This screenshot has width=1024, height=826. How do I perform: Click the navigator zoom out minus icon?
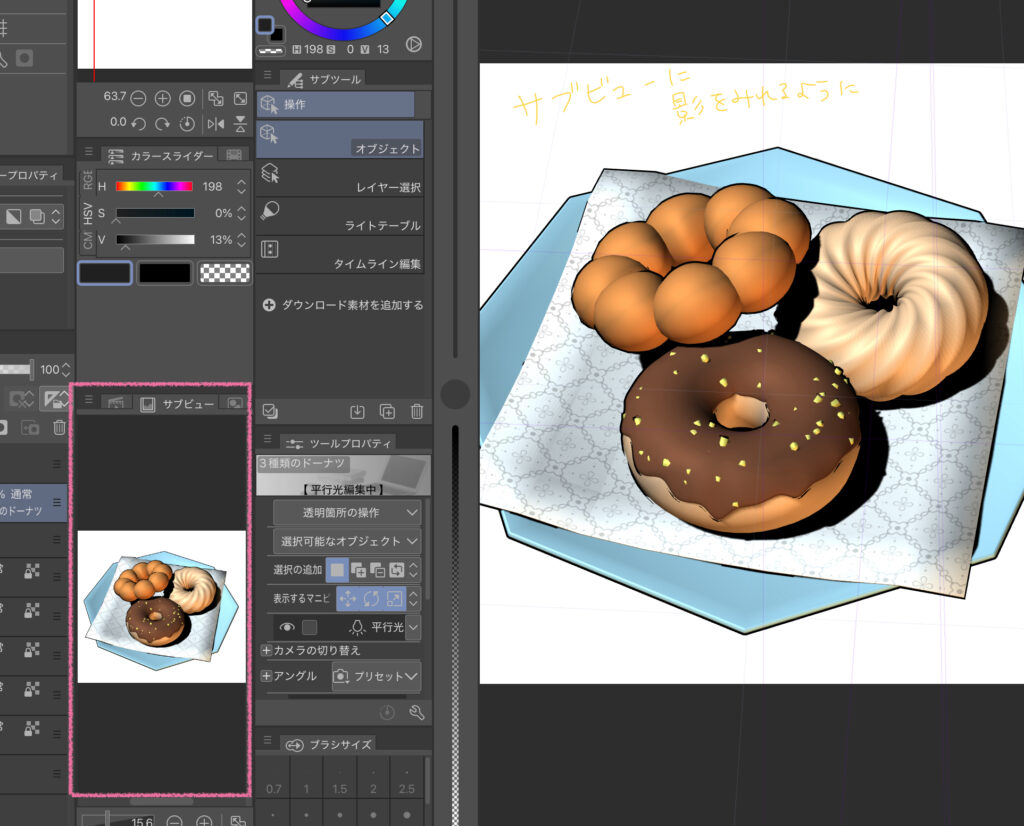(138, 98)
